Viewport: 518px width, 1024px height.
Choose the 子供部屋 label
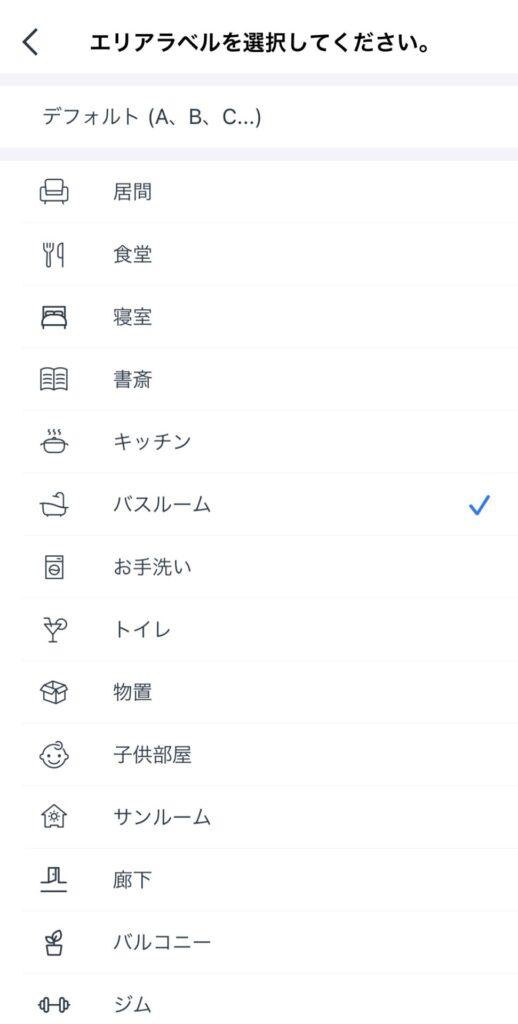pyautogui.click(x=152, y=755)
